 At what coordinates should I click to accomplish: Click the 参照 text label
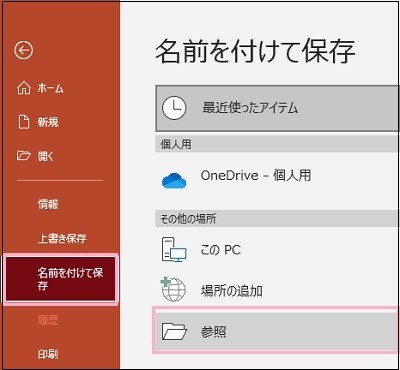213,332
